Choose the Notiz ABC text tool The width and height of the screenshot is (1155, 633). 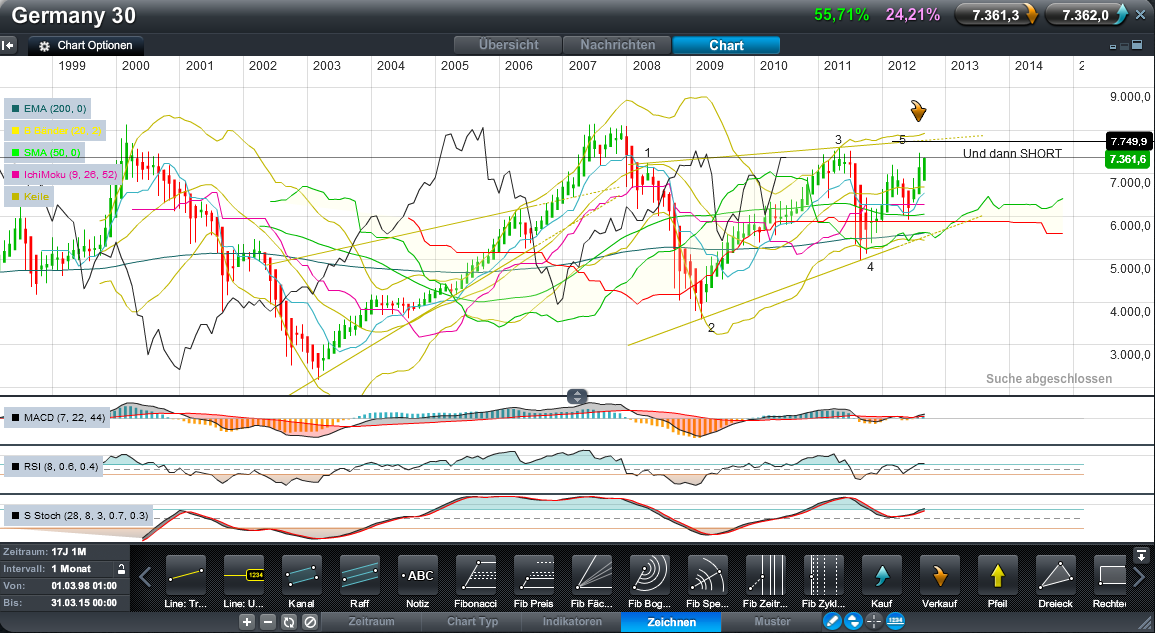click(418, 575)
